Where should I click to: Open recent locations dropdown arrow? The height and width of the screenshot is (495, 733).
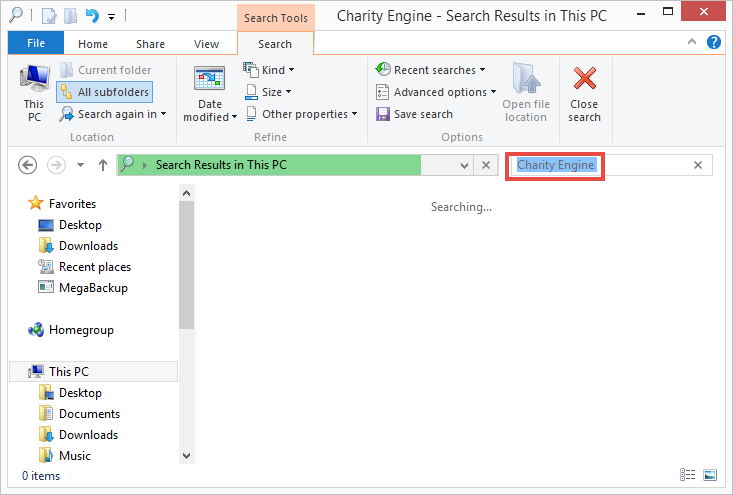[x=80, y=165]
